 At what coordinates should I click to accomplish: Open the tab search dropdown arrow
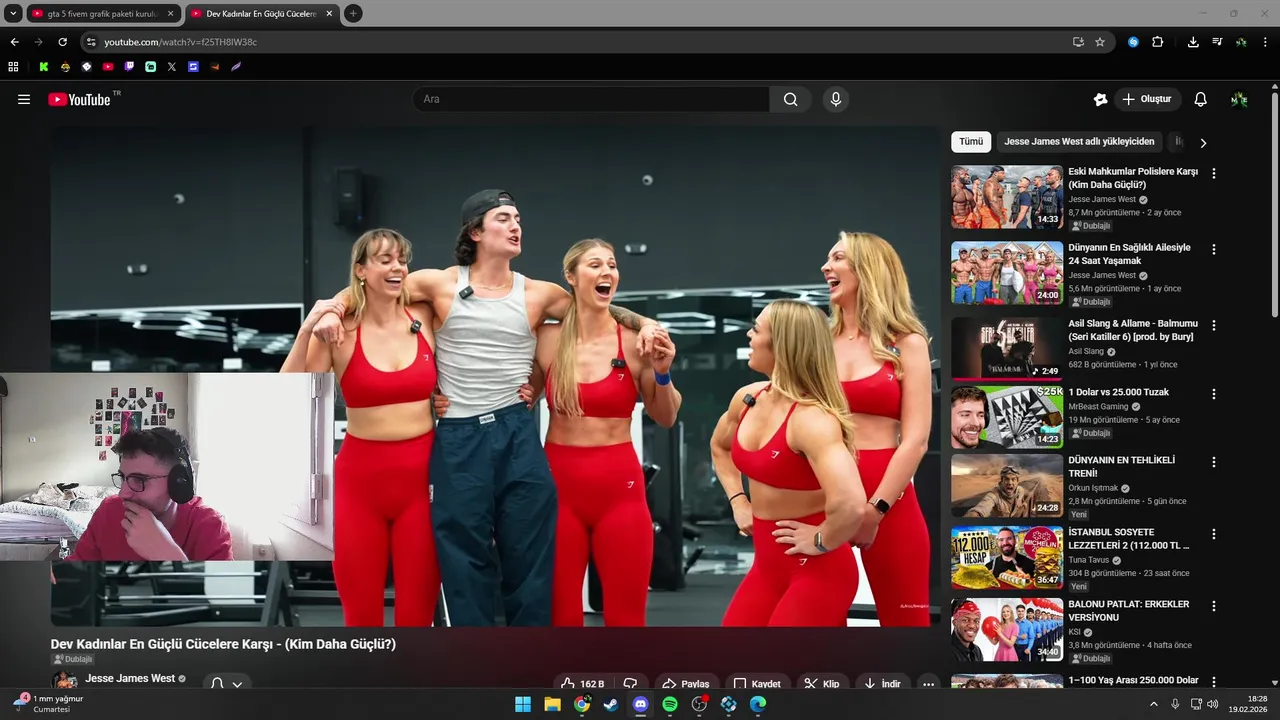[13, 13]
